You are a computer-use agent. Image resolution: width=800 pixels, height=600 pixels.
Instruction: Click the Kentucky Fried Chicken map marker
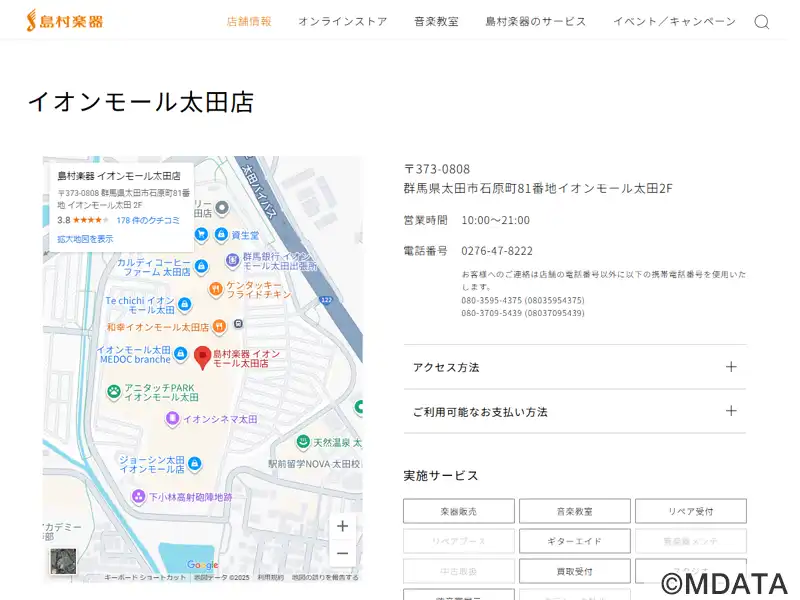pyautogui.click(x=215, y=289)
